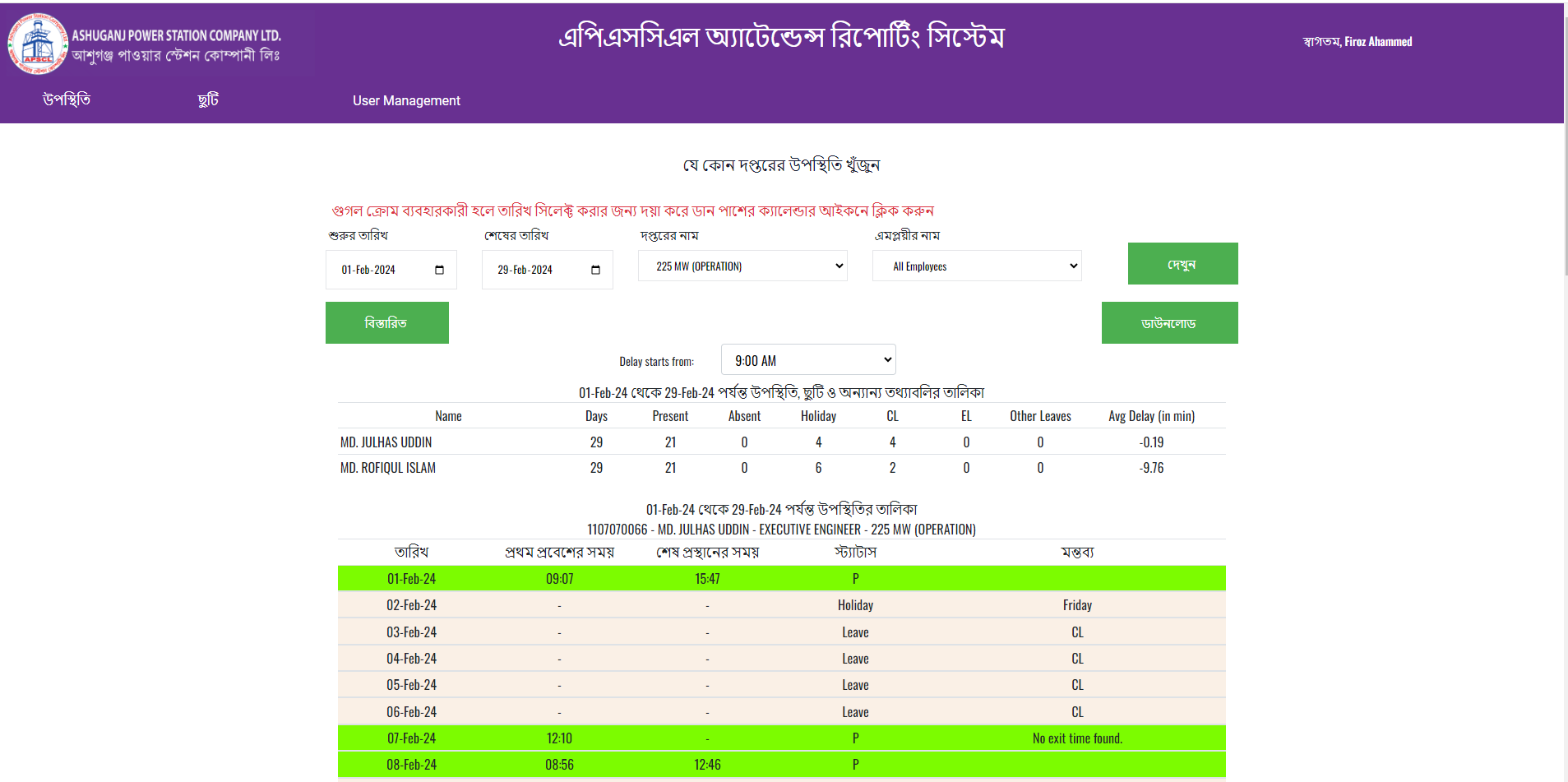Click the বিস্তারিত button

pyautogui.click(x=386, y=323)
